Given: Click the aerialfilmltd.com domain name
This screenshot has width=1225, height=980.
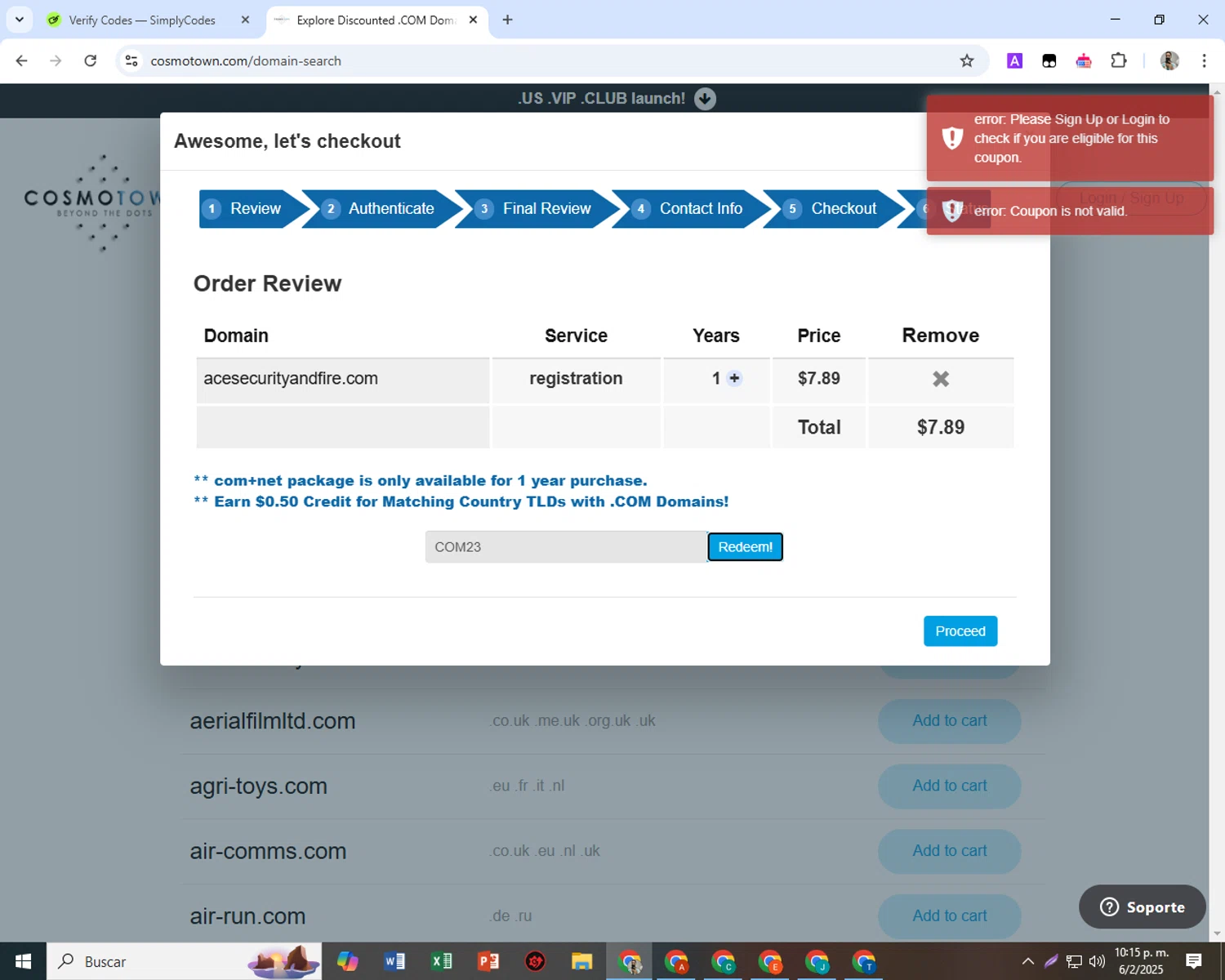Looking at the screenshot, I should 273,721.
